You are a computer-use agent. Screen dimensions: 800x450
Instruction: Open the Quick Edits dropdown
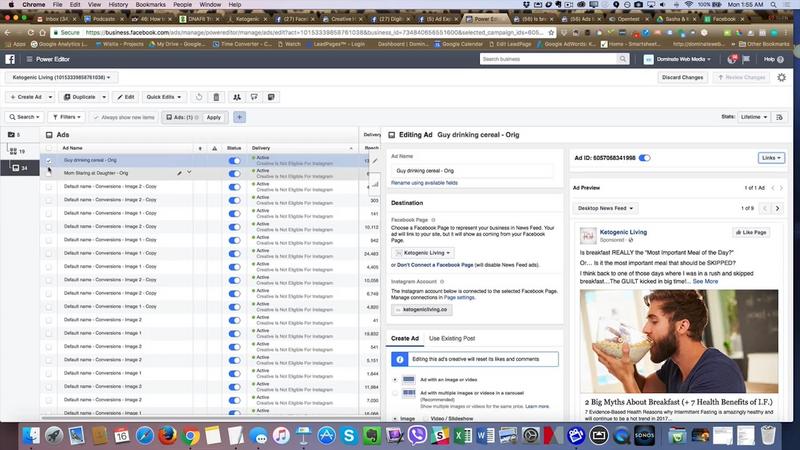[164, 97]
